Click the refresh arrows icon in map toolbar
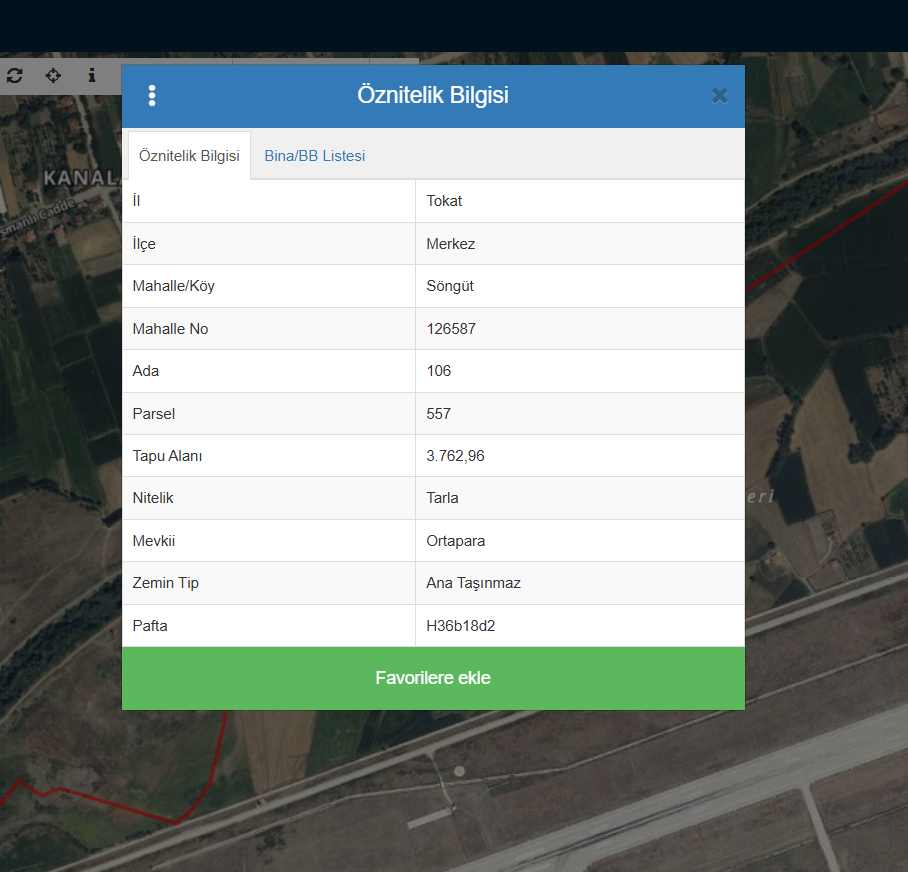Screen dimensions: 908x872 coord(15,75)
